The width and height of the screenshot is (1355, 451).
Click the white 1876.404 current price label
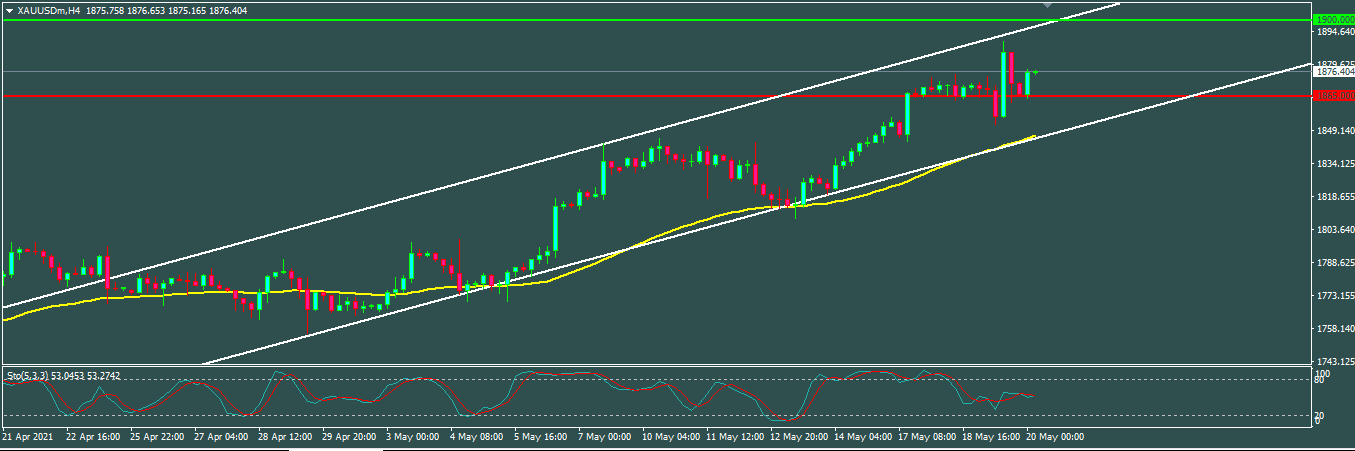[1334, 72]
